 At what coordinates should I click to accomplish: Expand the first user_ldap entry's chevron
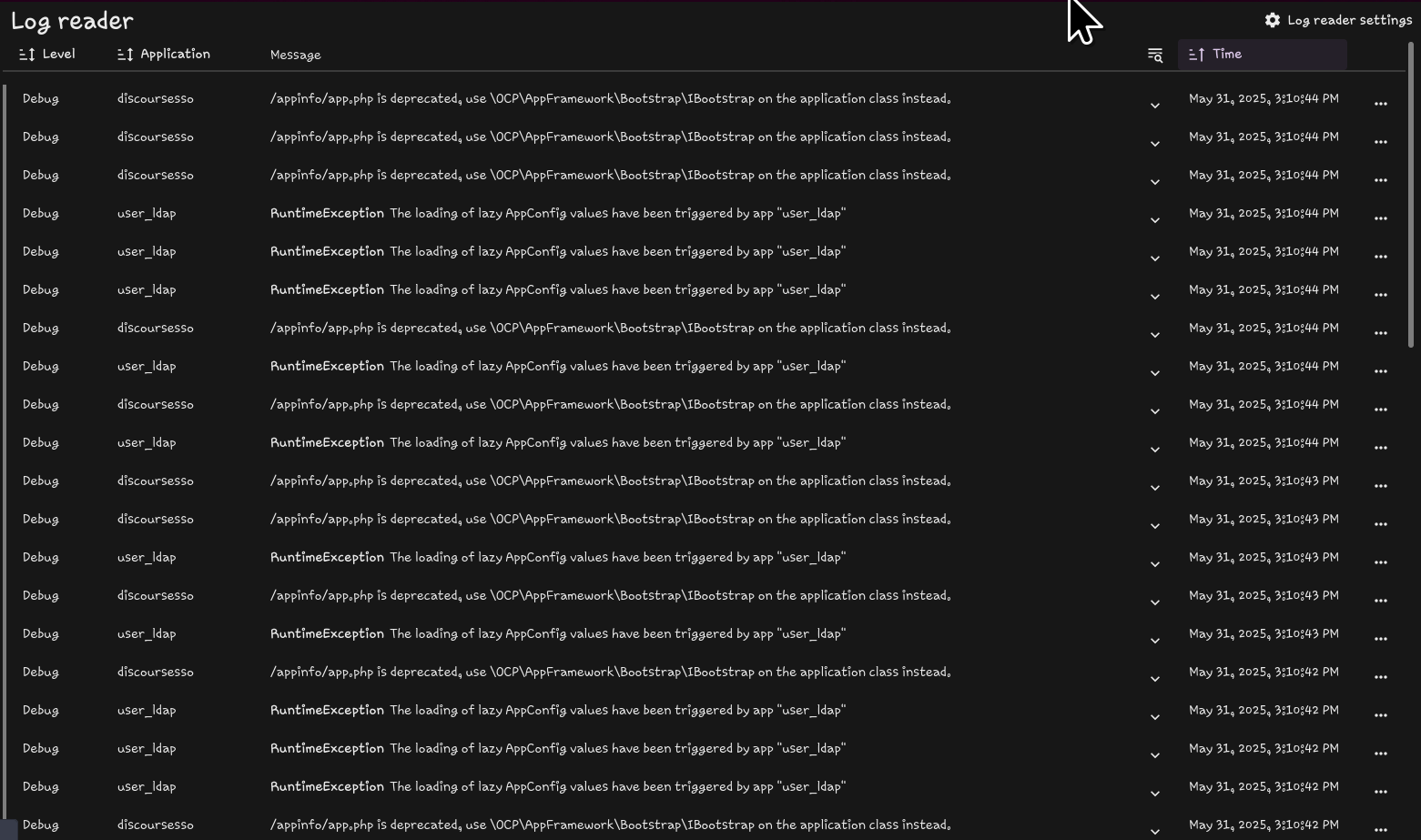pos(1154,220)
